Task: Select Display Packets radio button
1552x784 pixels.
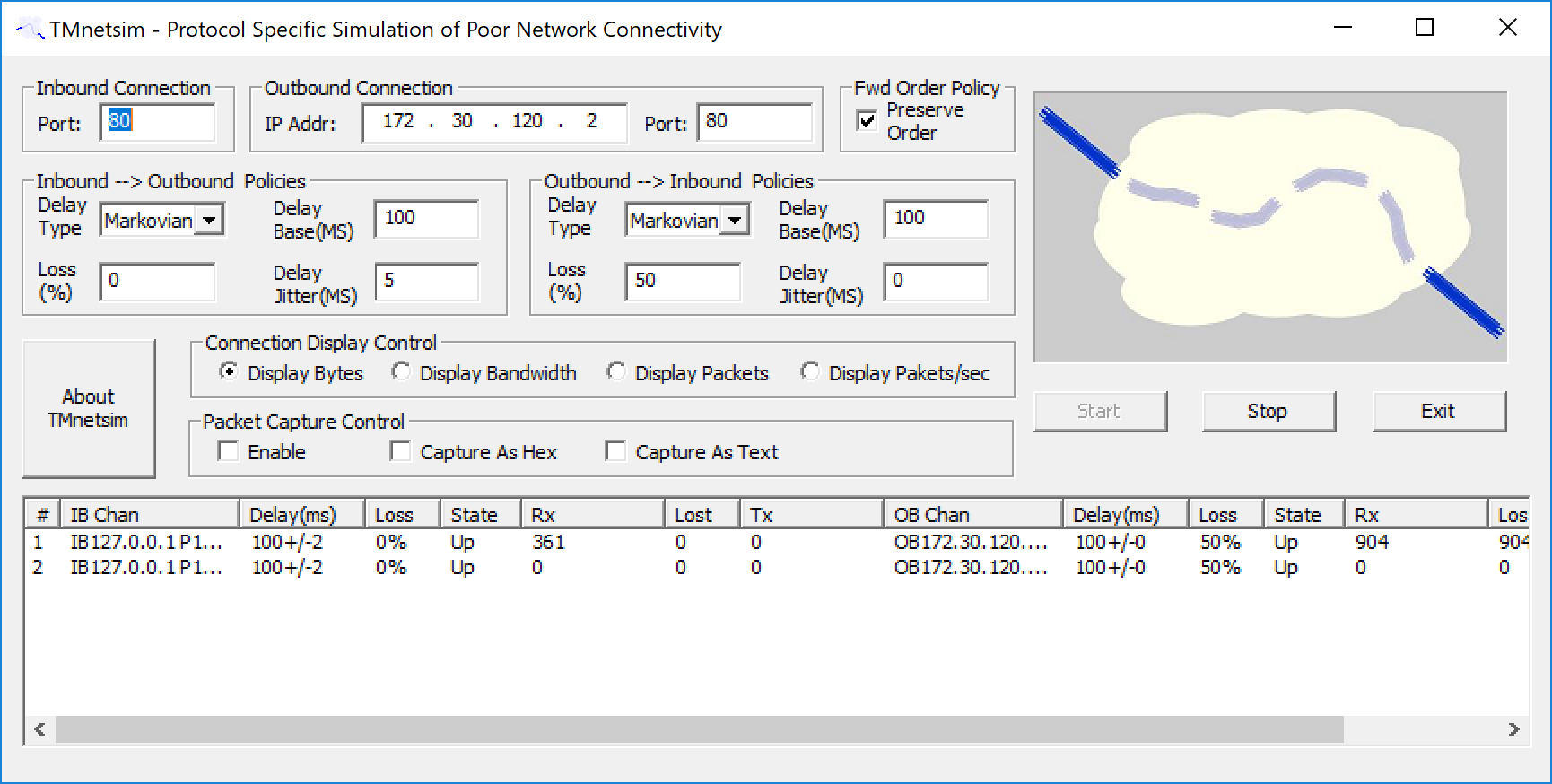Action: (615, 371)
